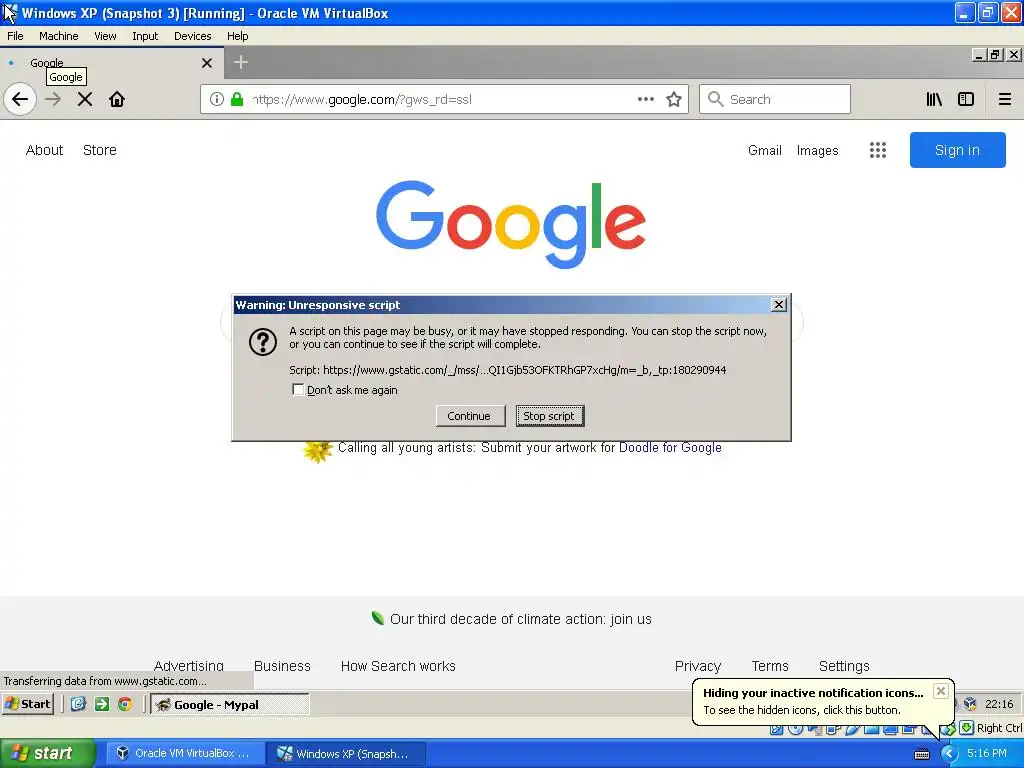Go to the browser home page icon
This screenshot has height=768, width=1024.
point(117,99)
